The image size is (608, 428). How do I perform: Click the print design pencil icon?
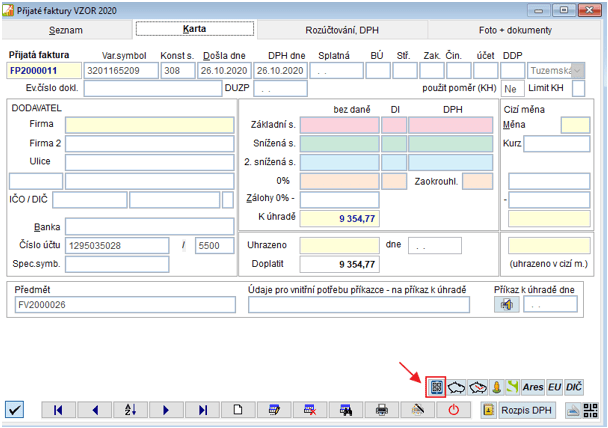coord(418,410)
